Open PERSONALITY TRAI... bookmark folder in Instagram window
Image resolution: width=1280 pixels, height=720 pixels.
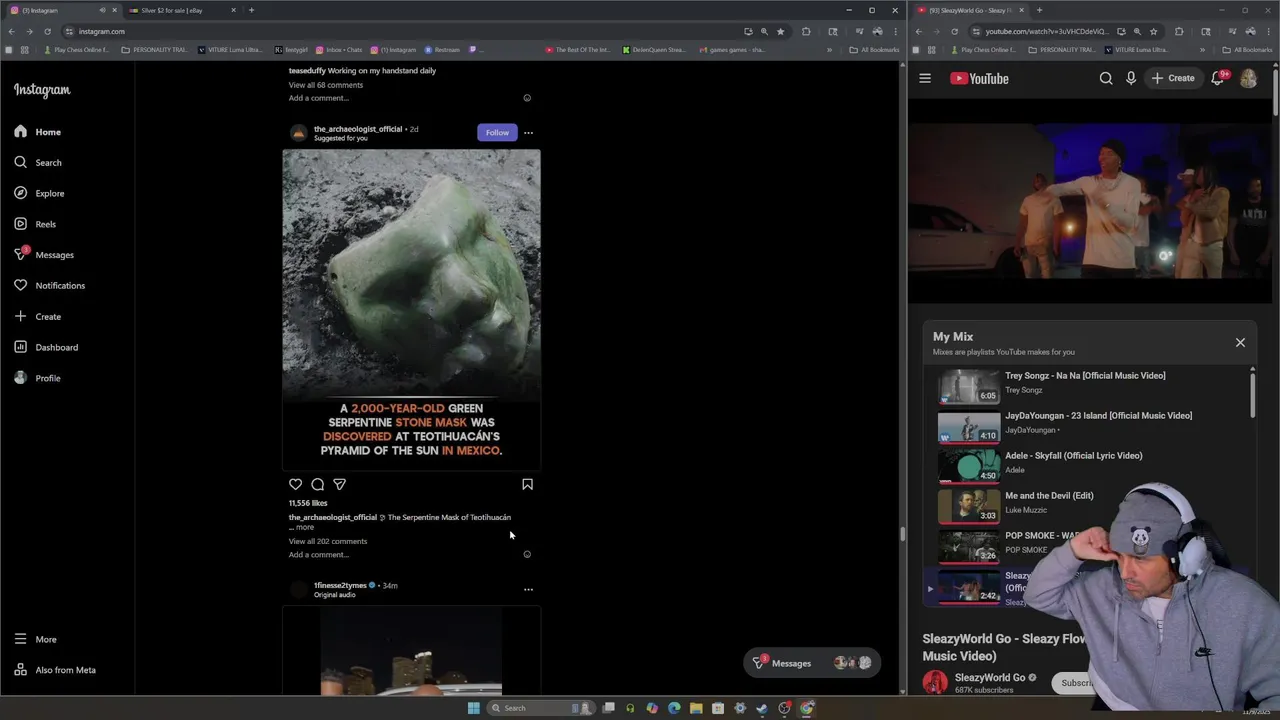155,49
